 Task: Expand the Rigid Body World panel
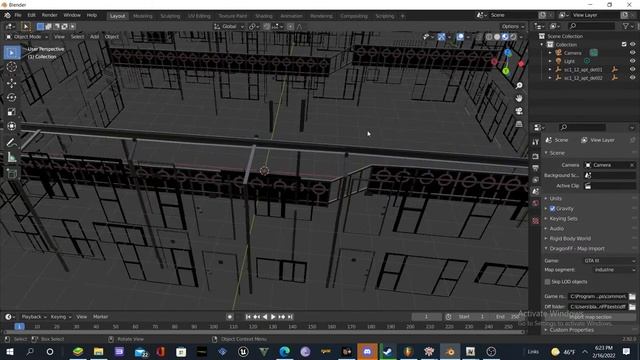[570, 238]
